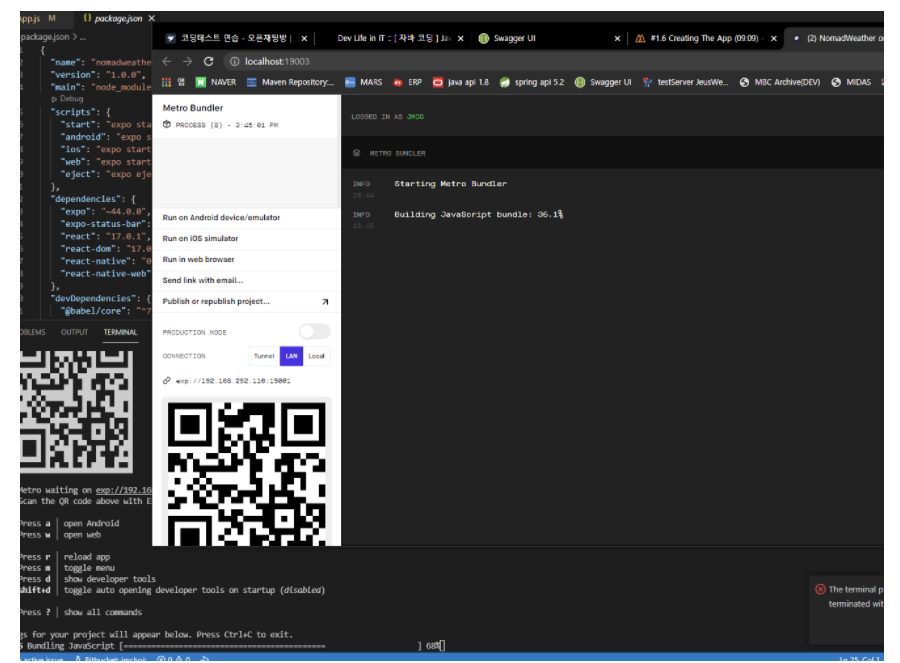
Task: Open the spring api 5.2 bookmark
Action: (x=532, y=82)
